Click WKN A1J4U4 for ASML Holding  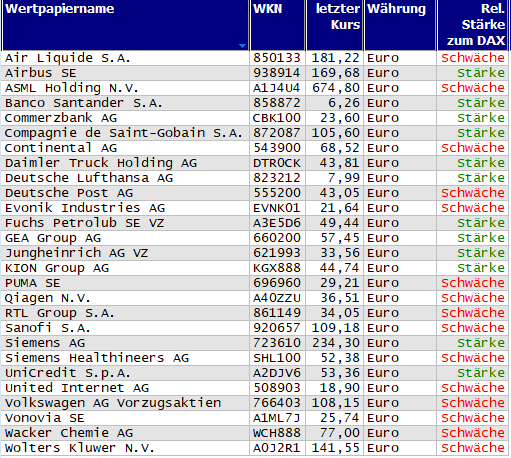[x=277, y=88]
